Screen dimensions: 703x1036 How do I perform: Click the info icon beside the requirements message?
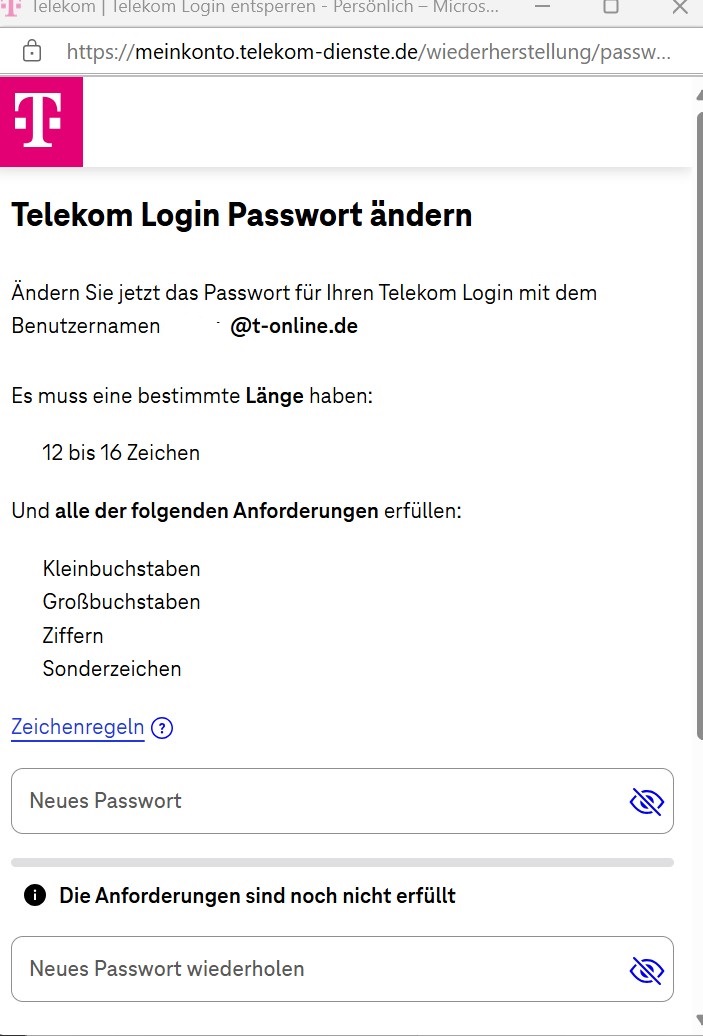pos(35,895)
